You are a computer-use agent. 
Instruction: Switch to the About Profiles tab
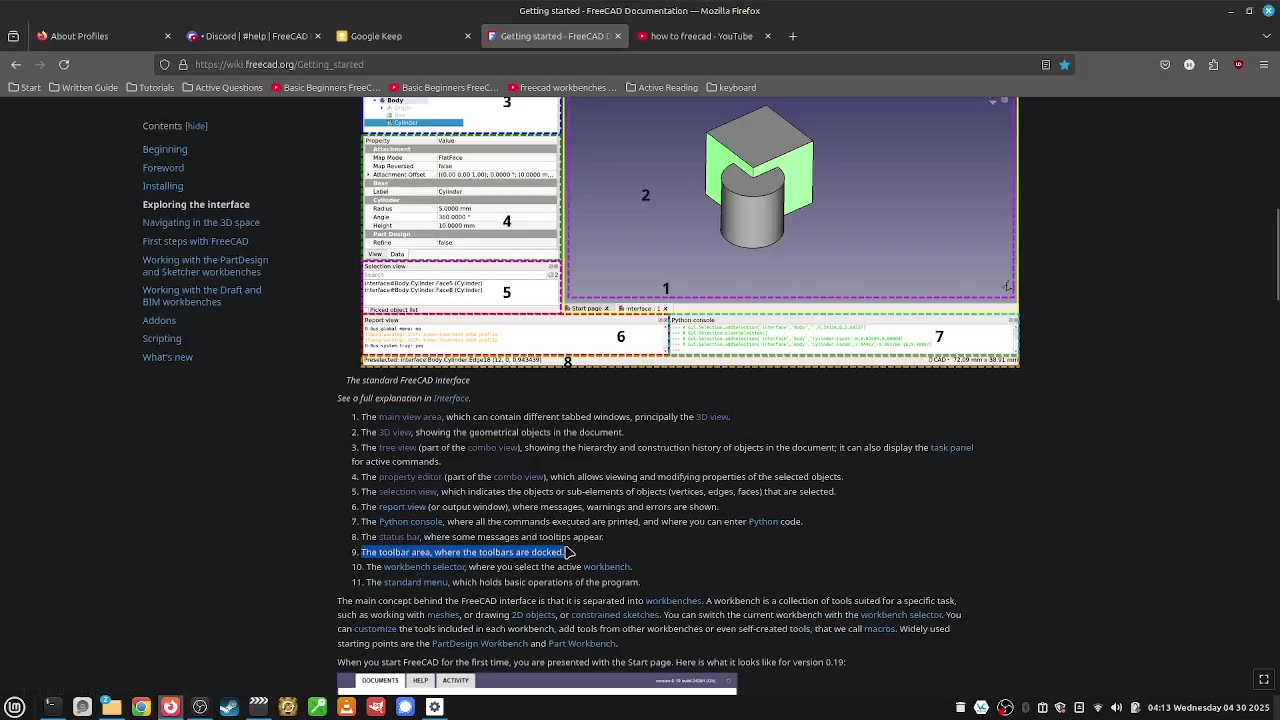click(x=102, y=36)
